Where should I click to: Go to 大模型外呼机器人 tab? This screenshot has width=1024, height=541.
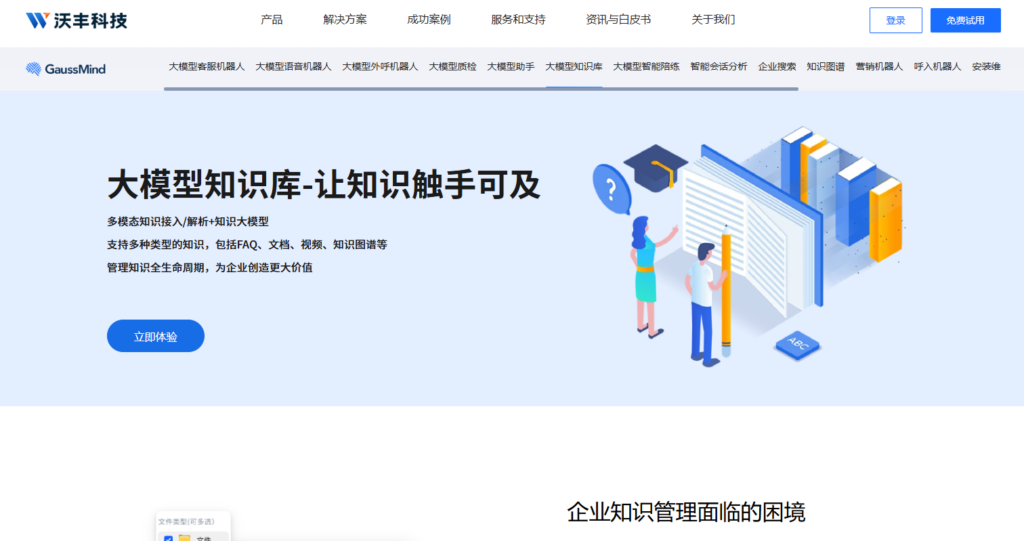380,67
